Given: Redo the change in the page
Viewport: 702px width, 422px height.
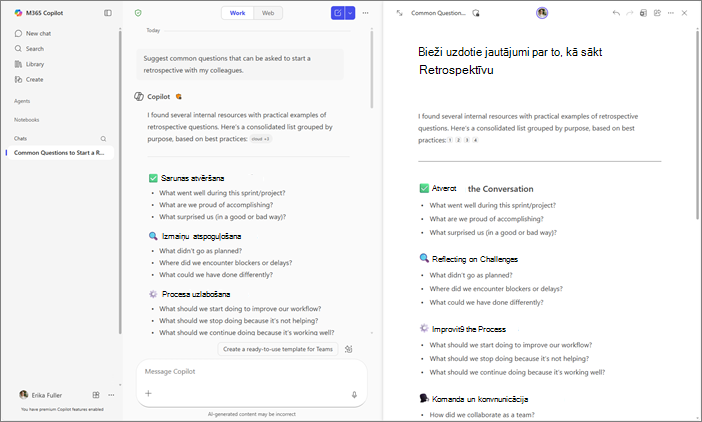Looking at the screenshot, I should [629, 13].
